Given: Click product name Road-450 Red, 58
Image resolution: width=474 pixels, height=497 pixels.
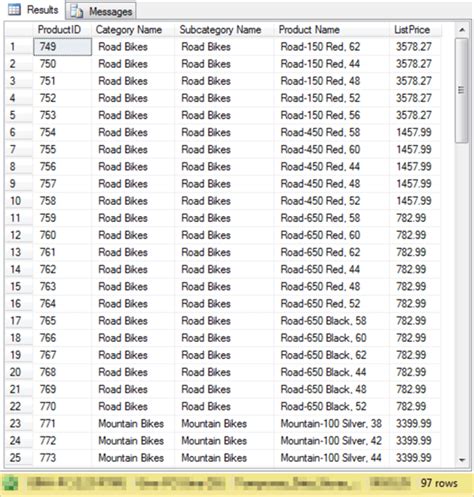Looking at the screenshot, I should coord(320,132).
